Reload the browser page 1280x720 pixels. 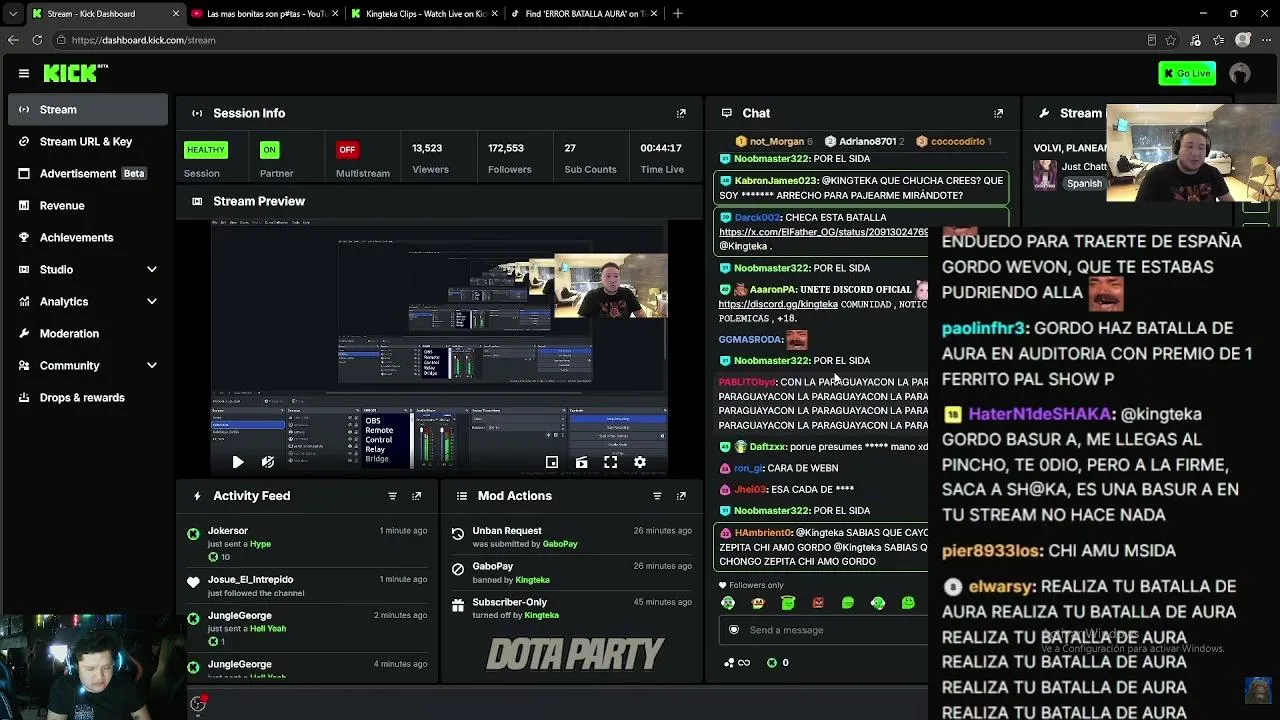point(37,40)
